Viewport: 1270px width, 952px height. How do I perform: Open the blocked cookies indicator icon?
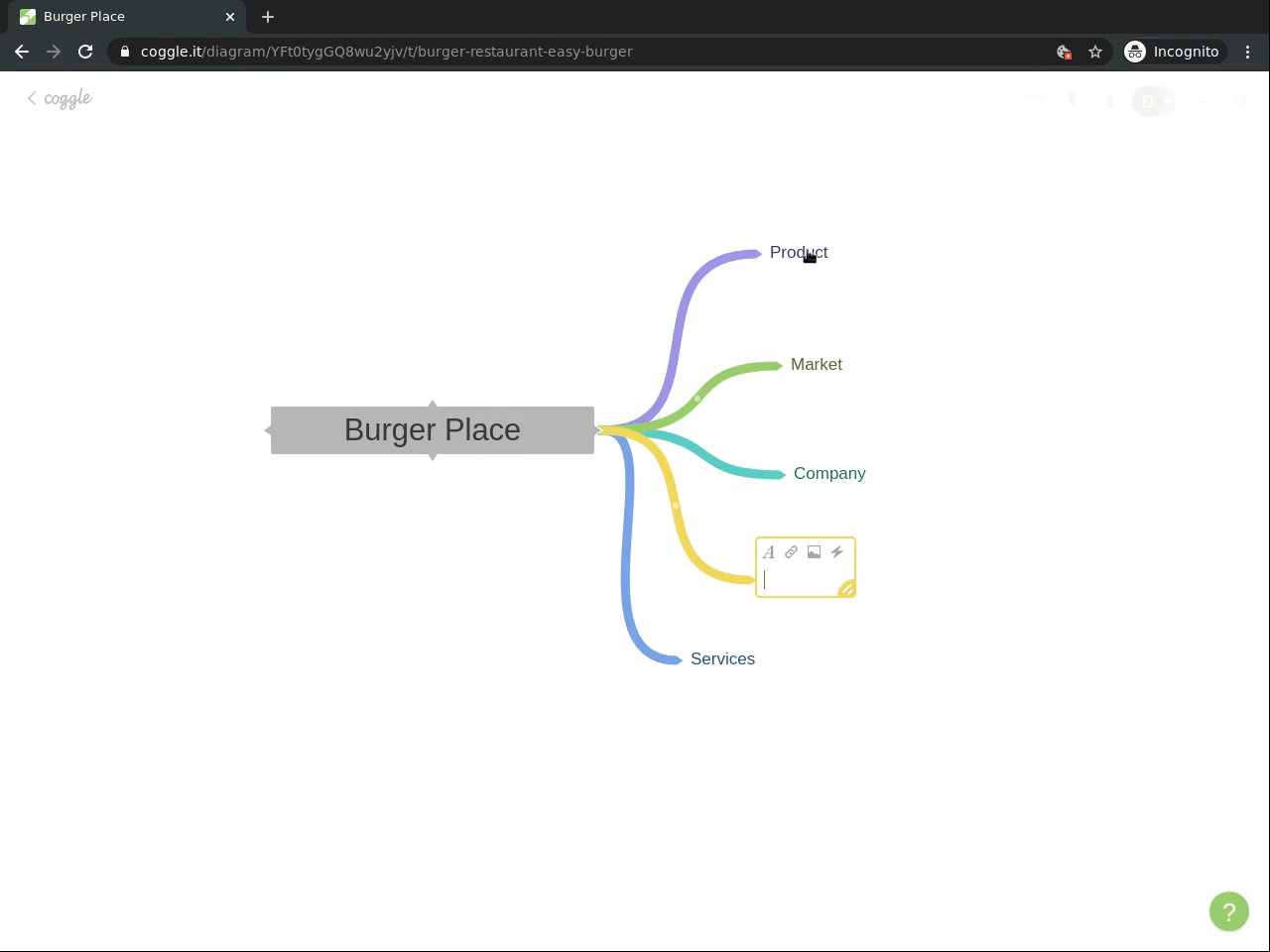point(1064,52)
